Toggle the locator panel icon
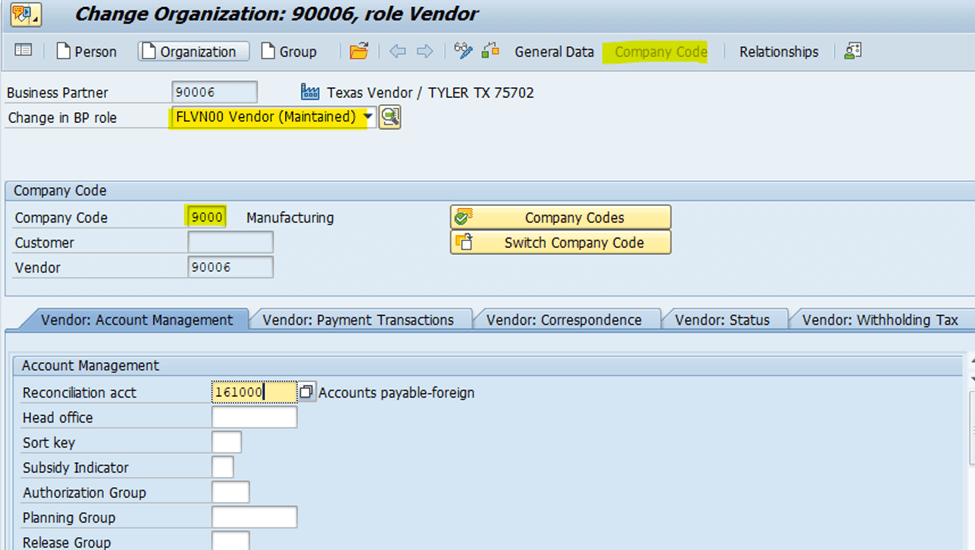This screenshot has width=975, height=550. (23, 50)
